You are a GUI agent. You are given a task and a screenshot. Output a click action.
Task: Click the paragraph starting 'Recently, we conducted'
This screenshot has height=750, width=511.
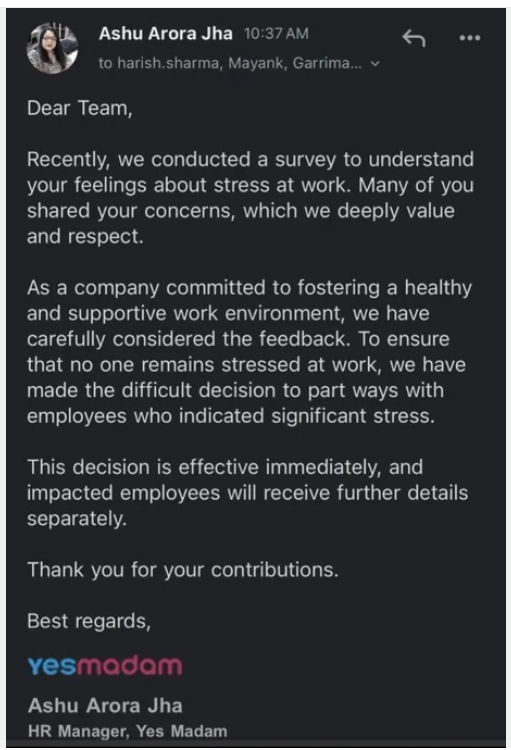250,198
